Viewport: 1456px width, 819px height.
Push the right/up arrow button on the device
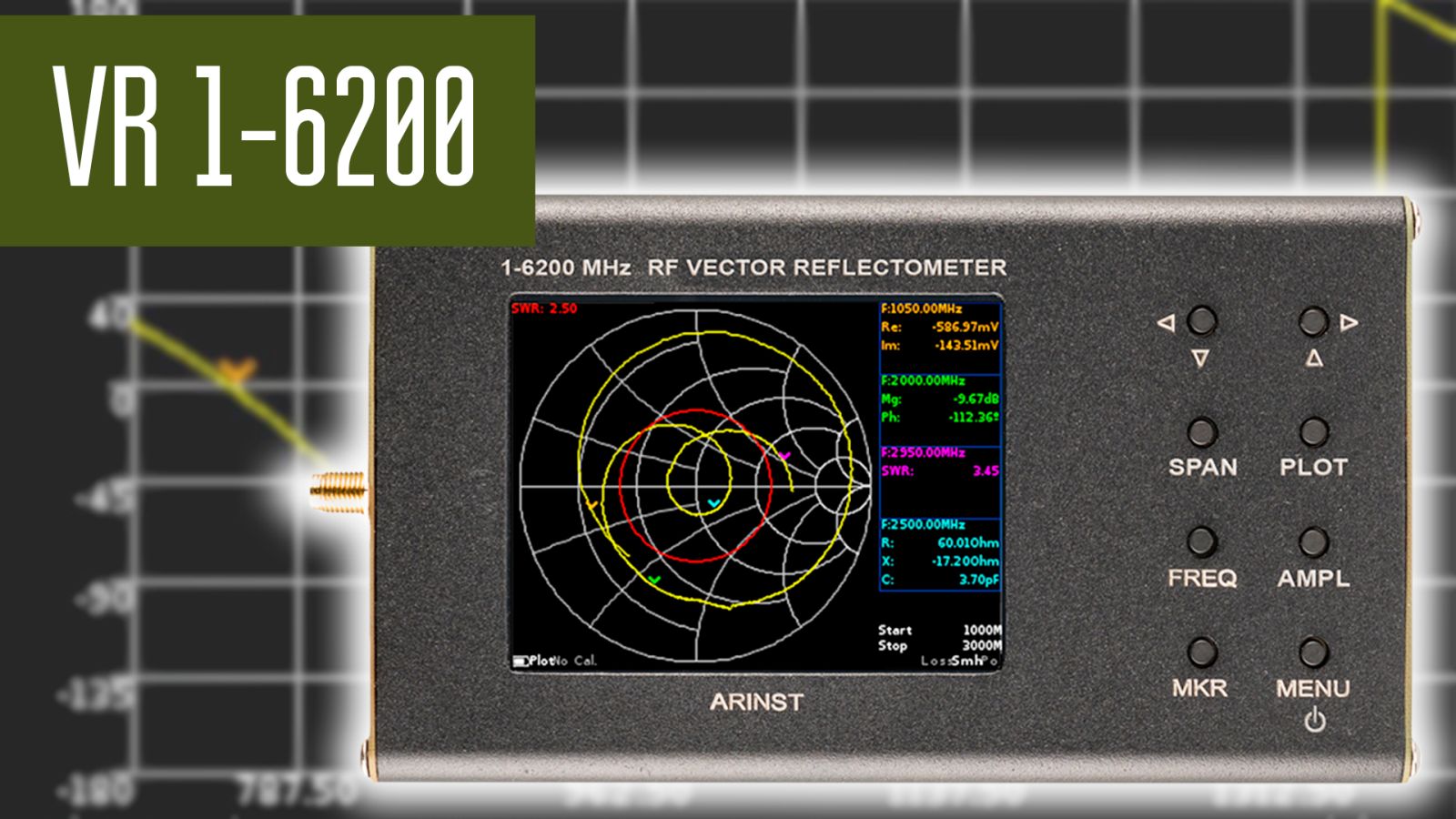(x=1313, y=320)
